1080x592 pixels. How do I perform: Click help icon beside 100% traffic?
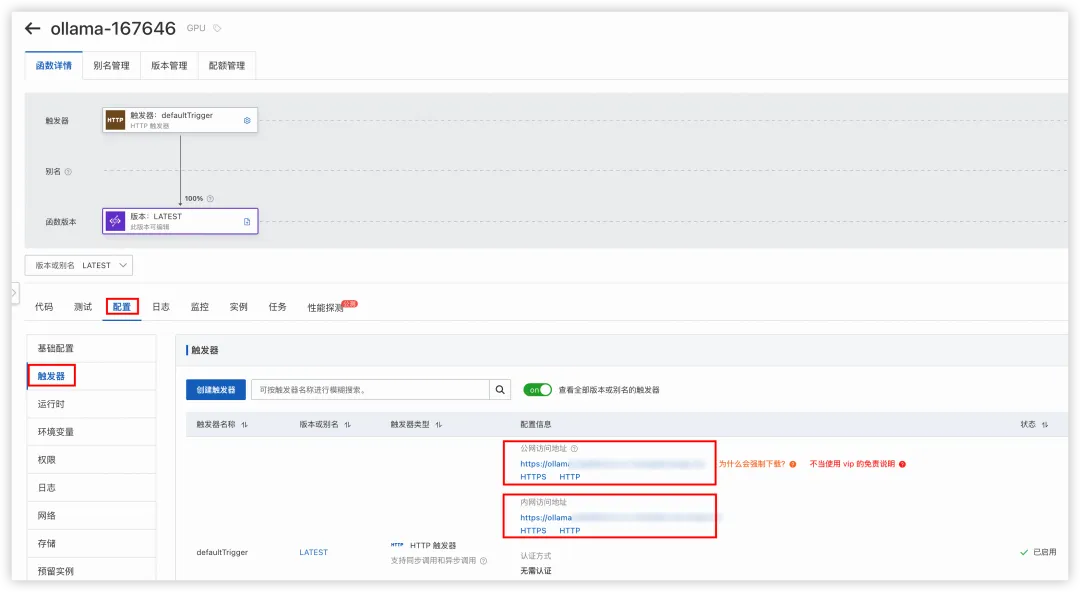pos(210,198)
